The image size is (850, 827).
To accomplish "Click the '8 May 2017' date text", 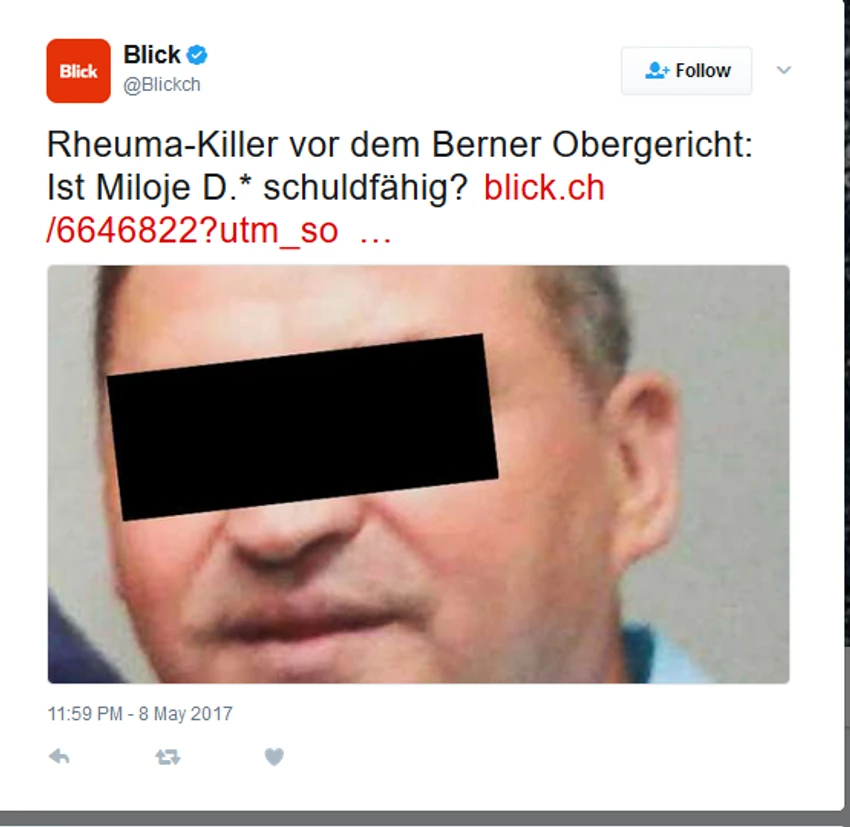I will pos(186,714).
